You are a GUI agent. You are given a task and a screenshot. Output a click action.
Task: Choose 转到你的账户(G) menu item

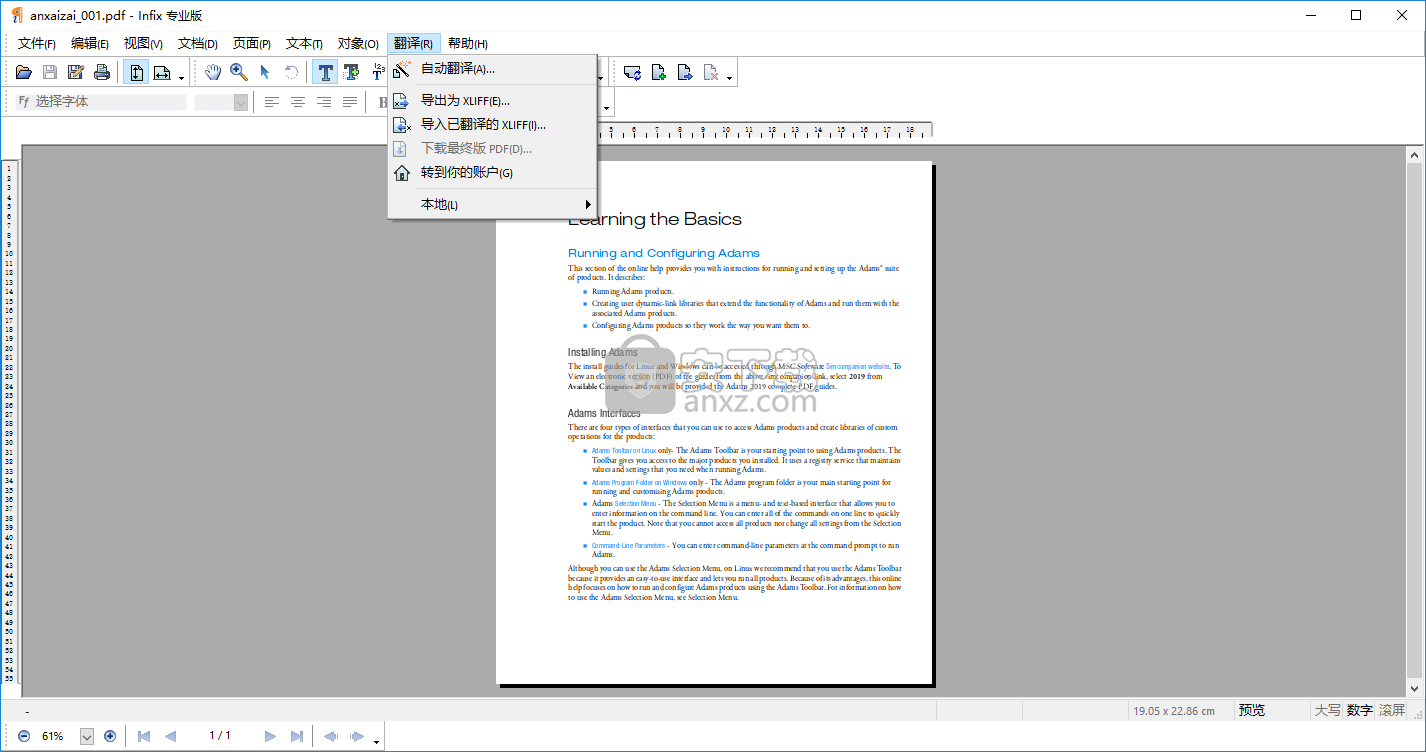pyautogui.click(x=492, y=172)
